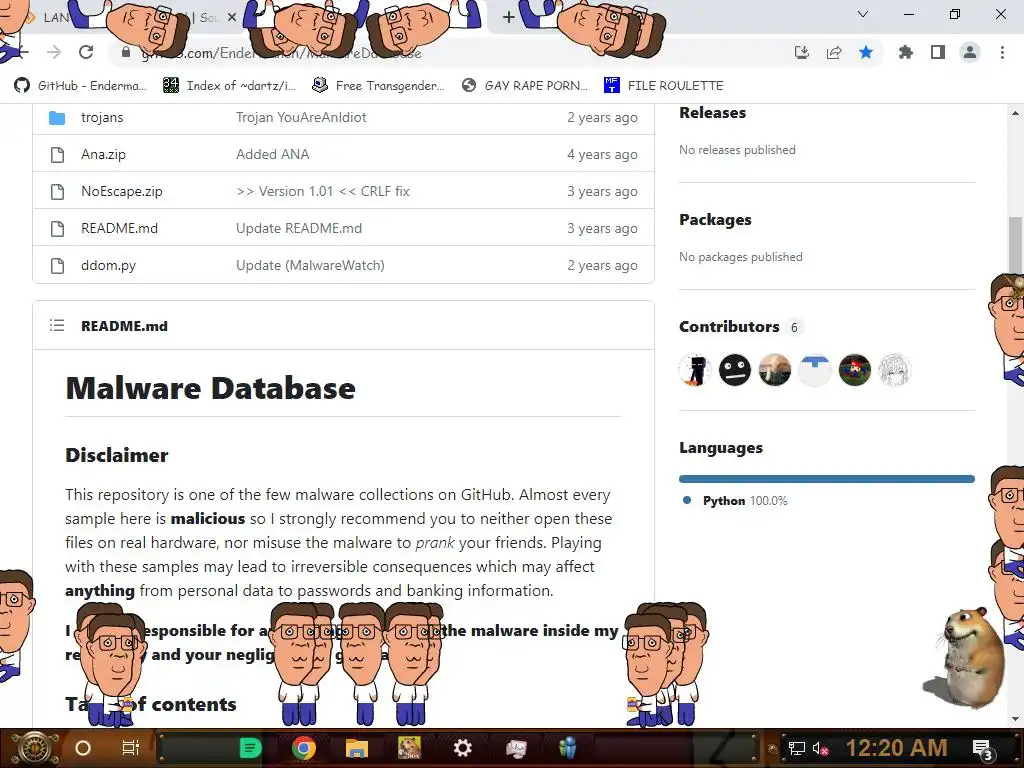Open the green chat app on taskbar
The width and height of the screenshot is (1024, 768).
point(250,748)
